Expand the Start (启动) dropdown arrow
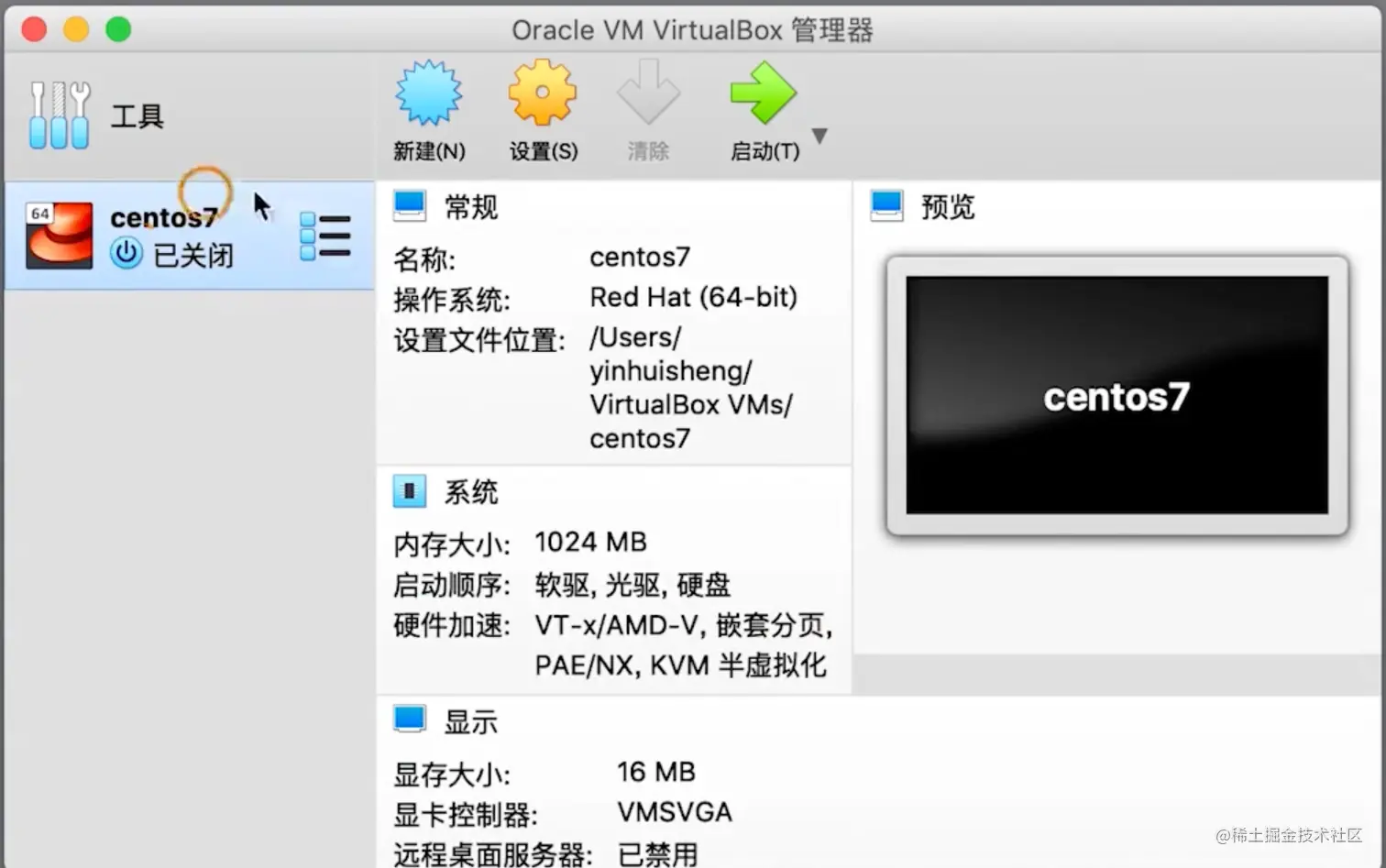Viewport: 1386px width, 868px height. [x=819, y=136]
